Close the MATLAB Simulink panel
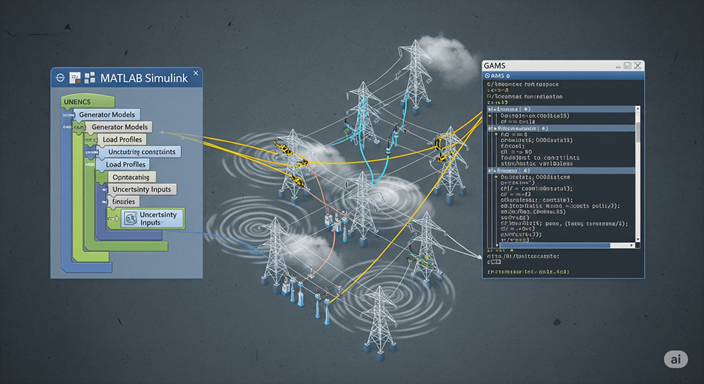Screen dimensions: 704x384 [196, 73]
